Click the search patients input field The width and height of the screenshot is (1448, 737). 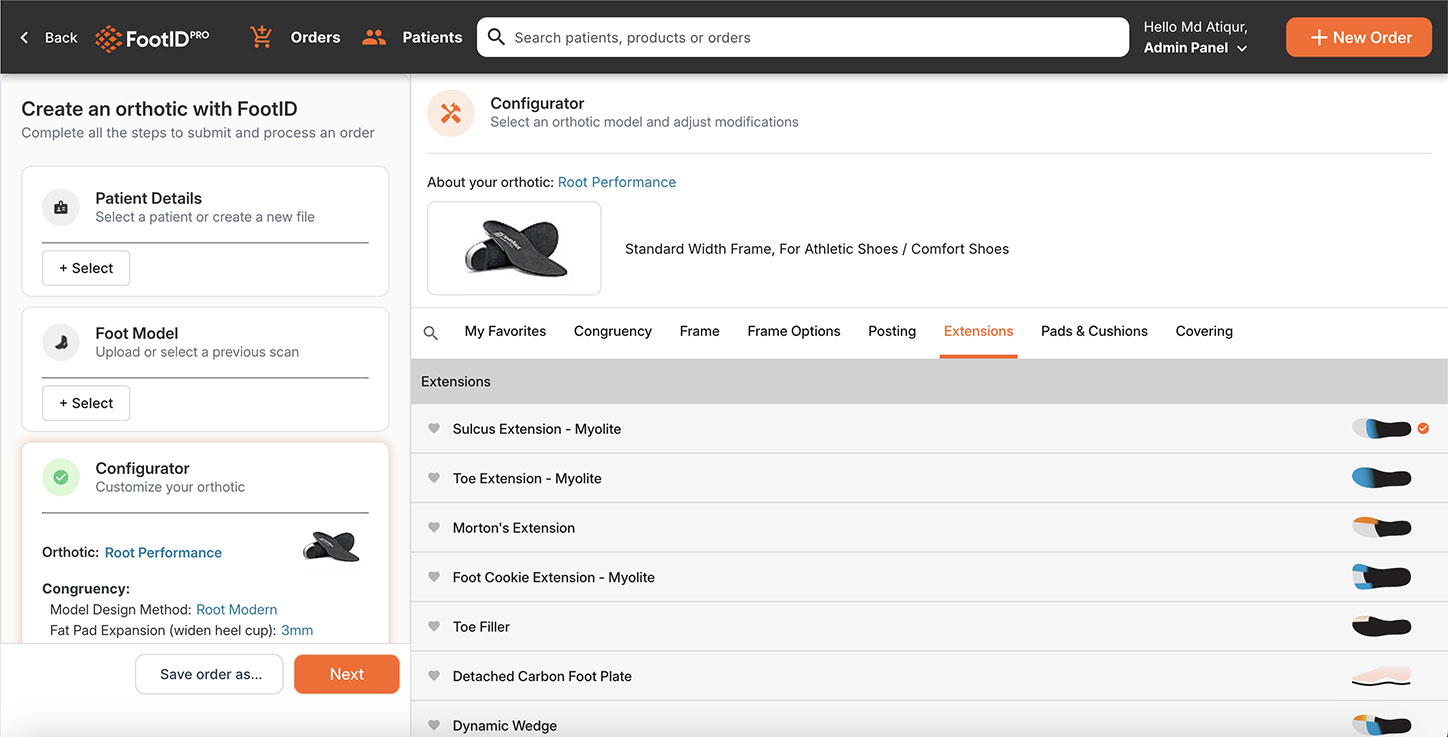[803, 37]
